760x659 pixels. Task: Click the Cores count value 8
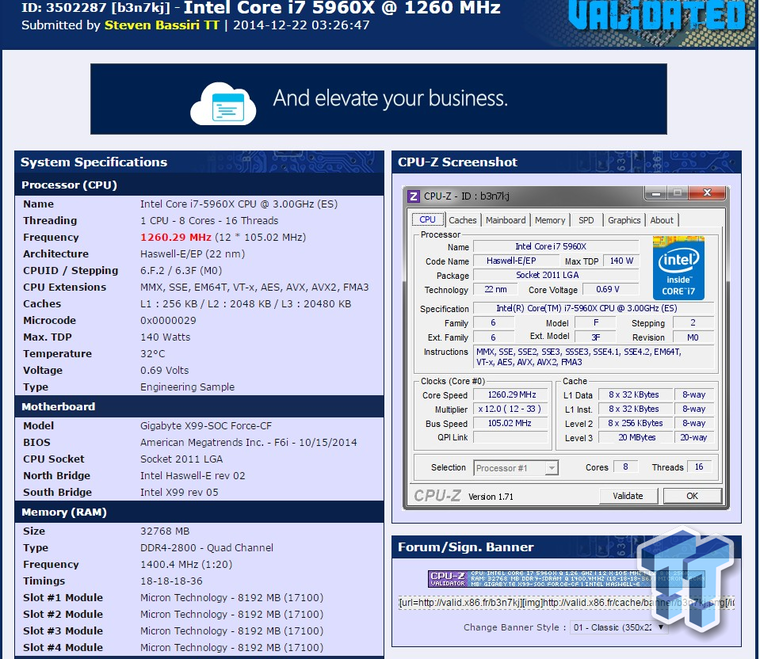(x=625, y=467)
